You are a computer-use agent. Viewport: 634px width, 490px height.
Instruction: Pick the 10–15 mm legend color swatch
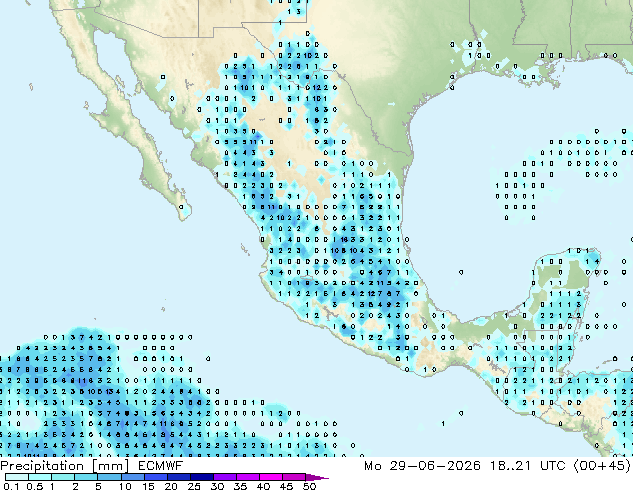coord(133,477)
